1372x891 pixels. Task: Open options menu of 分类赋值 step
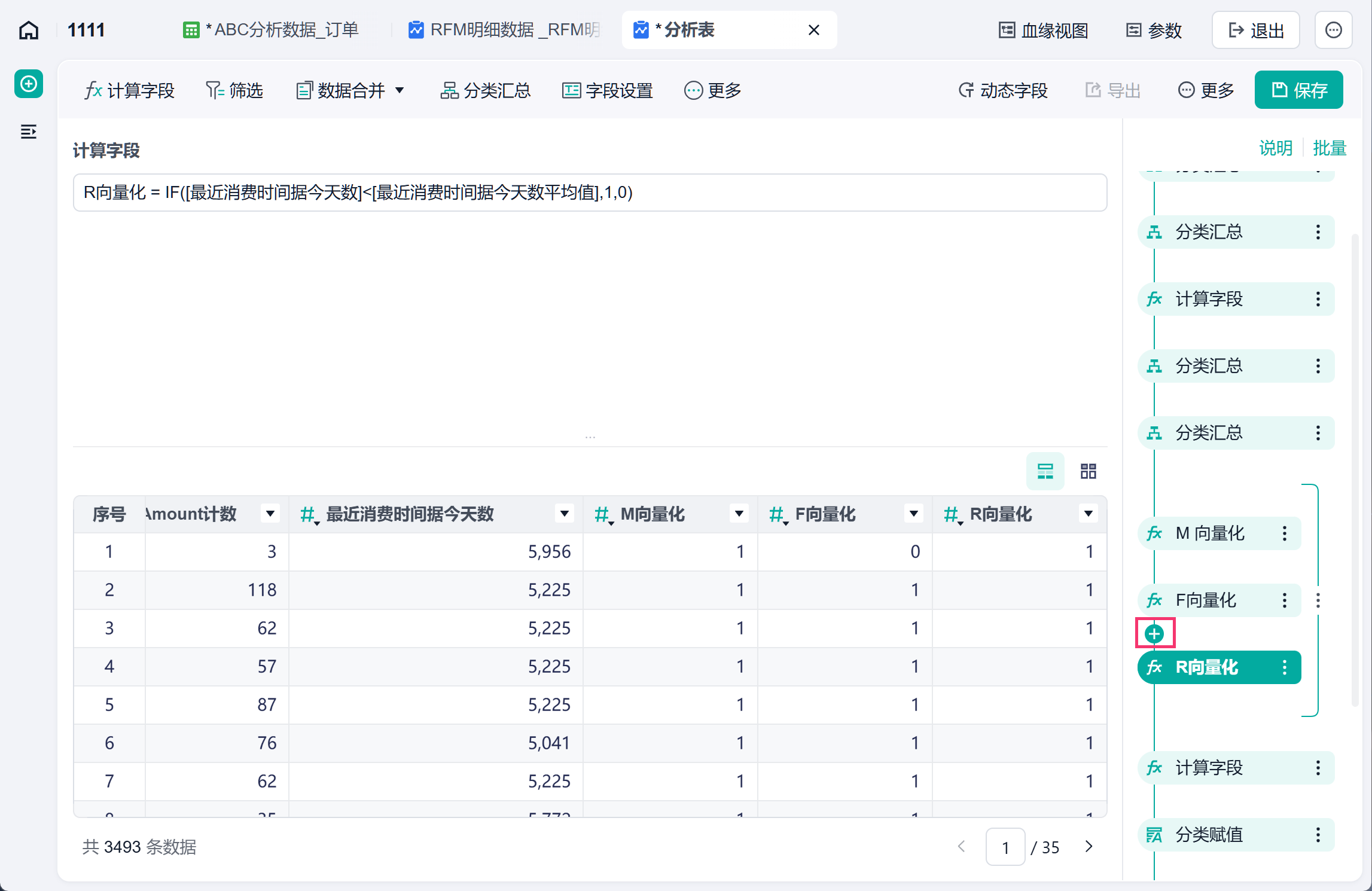(x=1318, y=835)
